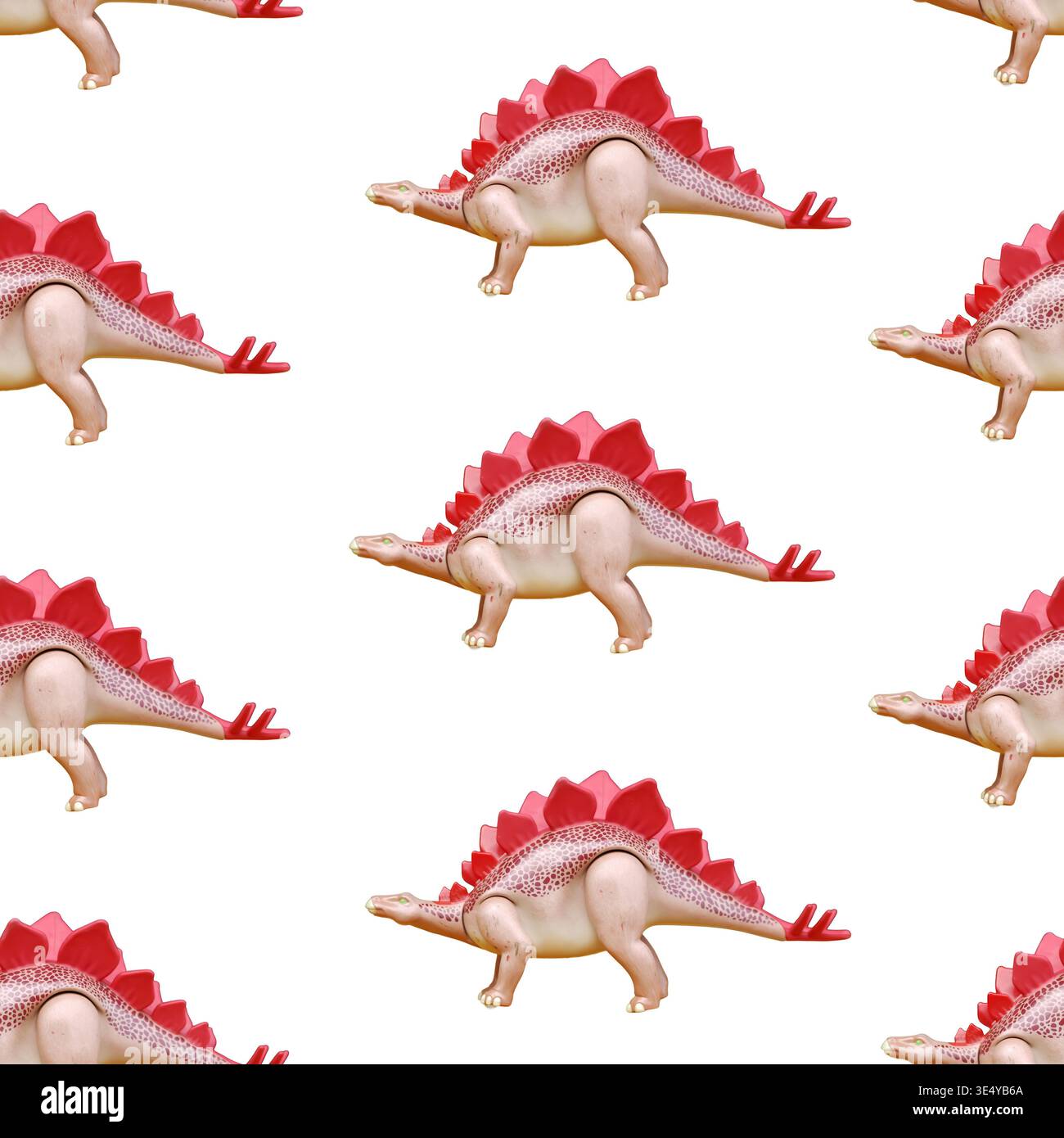This screenshot has height=1138, width=1064.
Task: Click the alamy logo in the black footer bar
Action: click(x=83, y=1100)
